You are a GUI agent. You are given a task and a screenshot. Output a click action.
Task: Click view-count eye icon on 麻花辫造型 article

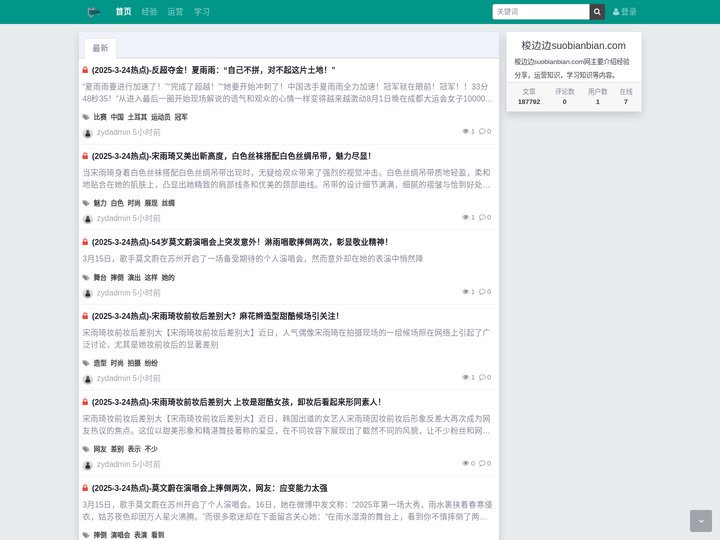[x=465, y=377]
